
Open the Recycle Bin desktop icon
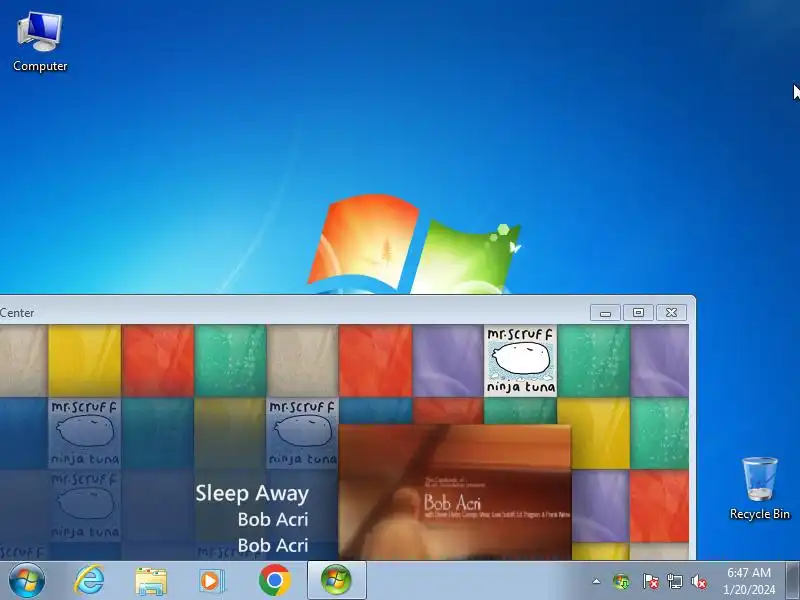[x=760, y=488]
